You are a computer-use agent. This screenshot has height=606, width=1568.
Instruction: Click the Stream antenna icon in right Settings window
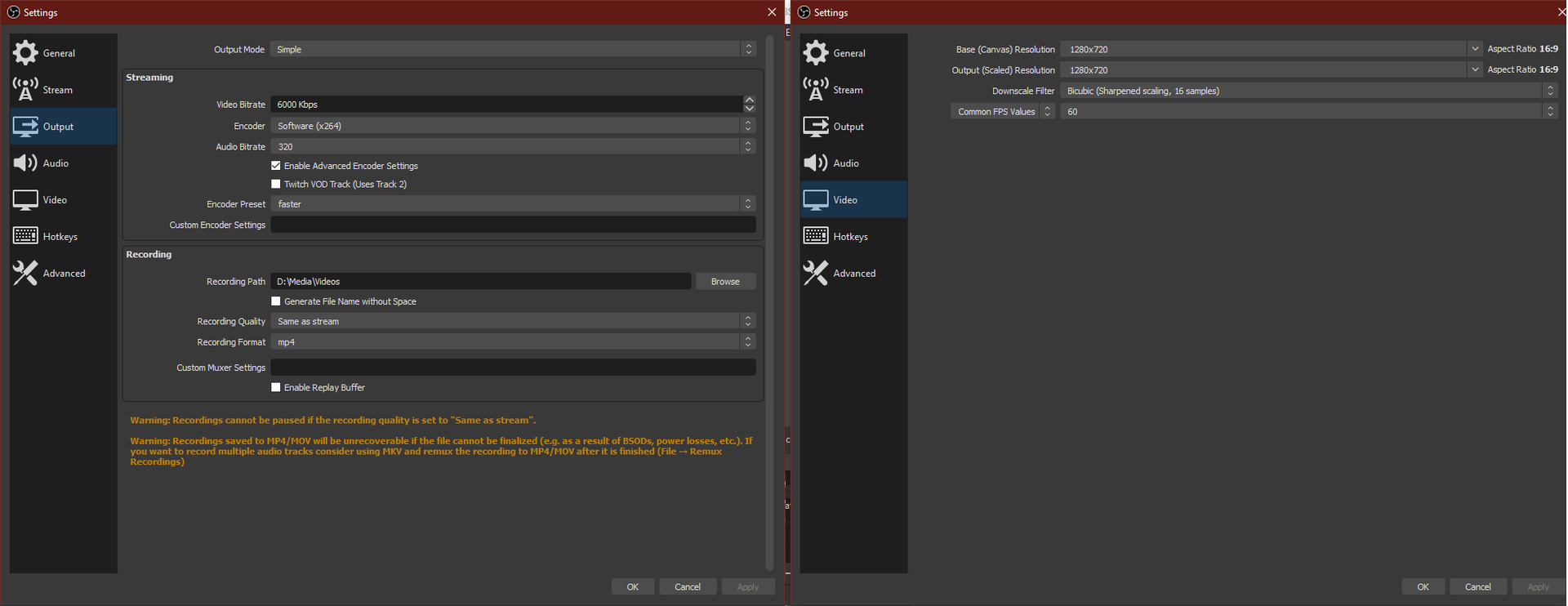click(816, 89)
